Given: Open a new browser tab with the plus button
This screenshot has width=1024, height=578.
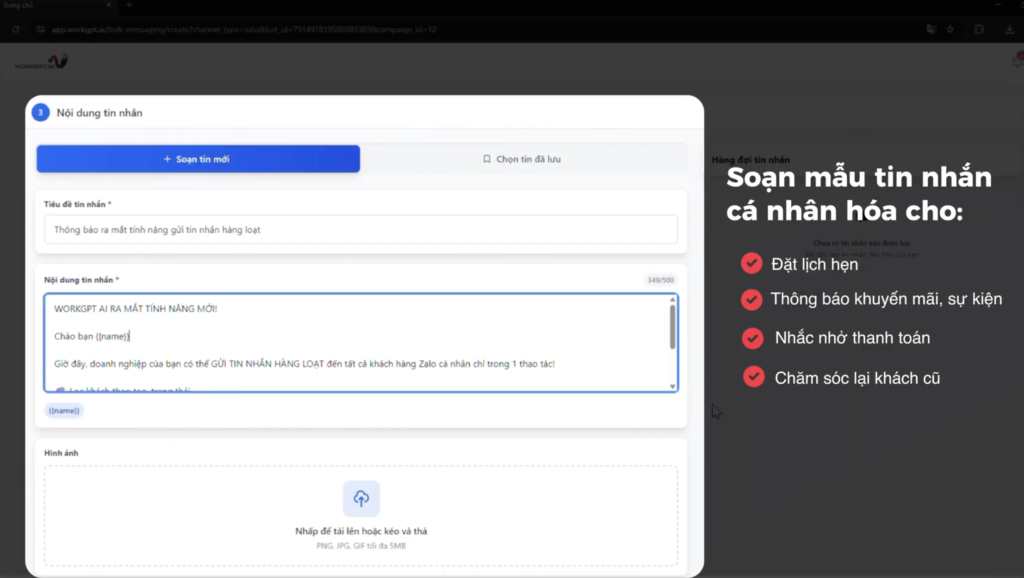Looking at the screenshot, I should (131, 6).
